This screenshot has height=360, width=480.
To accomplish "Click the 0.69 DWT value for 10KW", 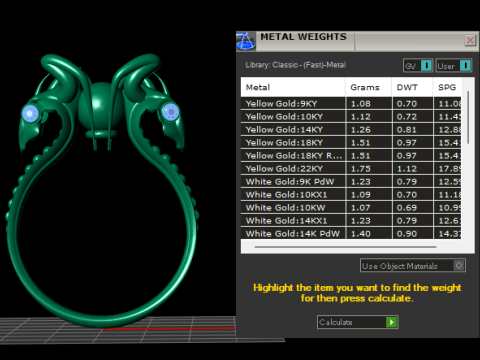I will click(407, 208).
